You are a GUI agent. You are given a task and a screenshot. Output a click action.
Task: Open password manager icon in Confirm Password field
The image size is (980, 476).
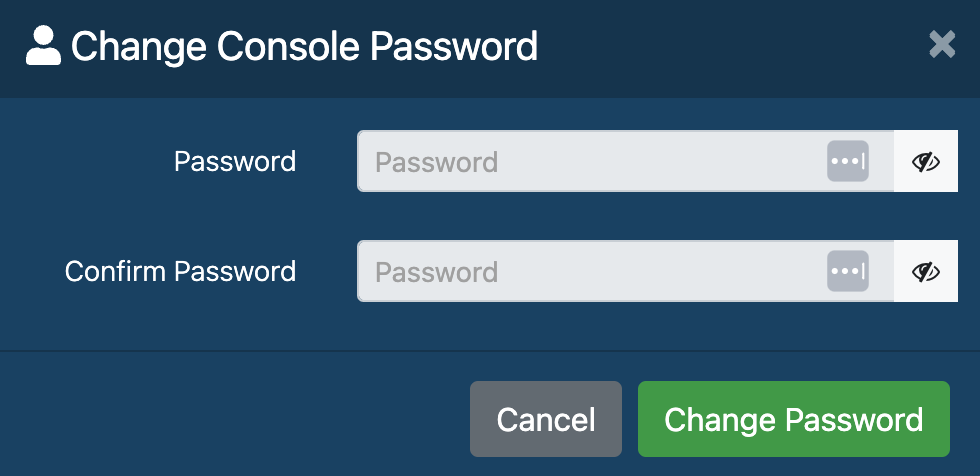848,271
